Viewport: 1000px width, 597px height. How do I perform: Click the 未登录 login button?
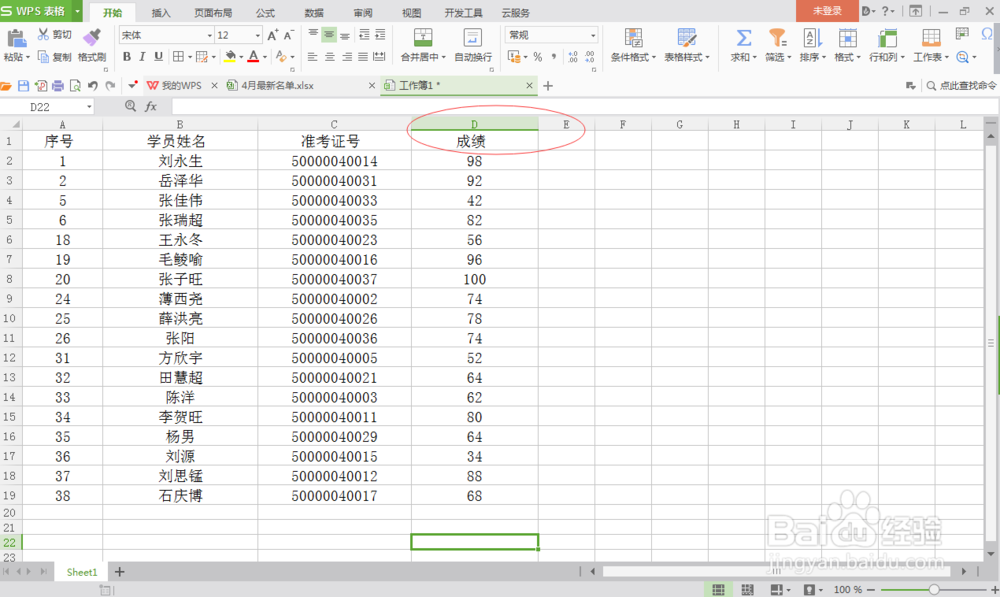tap(827, 11)
